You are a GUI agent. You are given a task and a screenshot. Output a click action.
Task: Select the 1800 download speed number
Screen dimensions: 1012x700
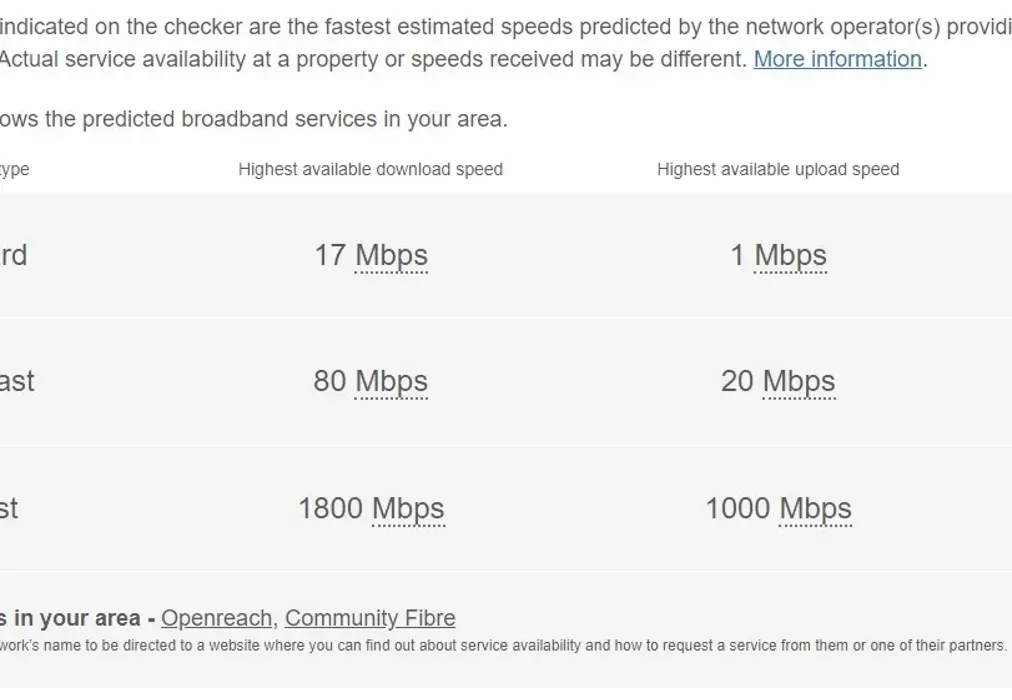click(x=331, y=509)
